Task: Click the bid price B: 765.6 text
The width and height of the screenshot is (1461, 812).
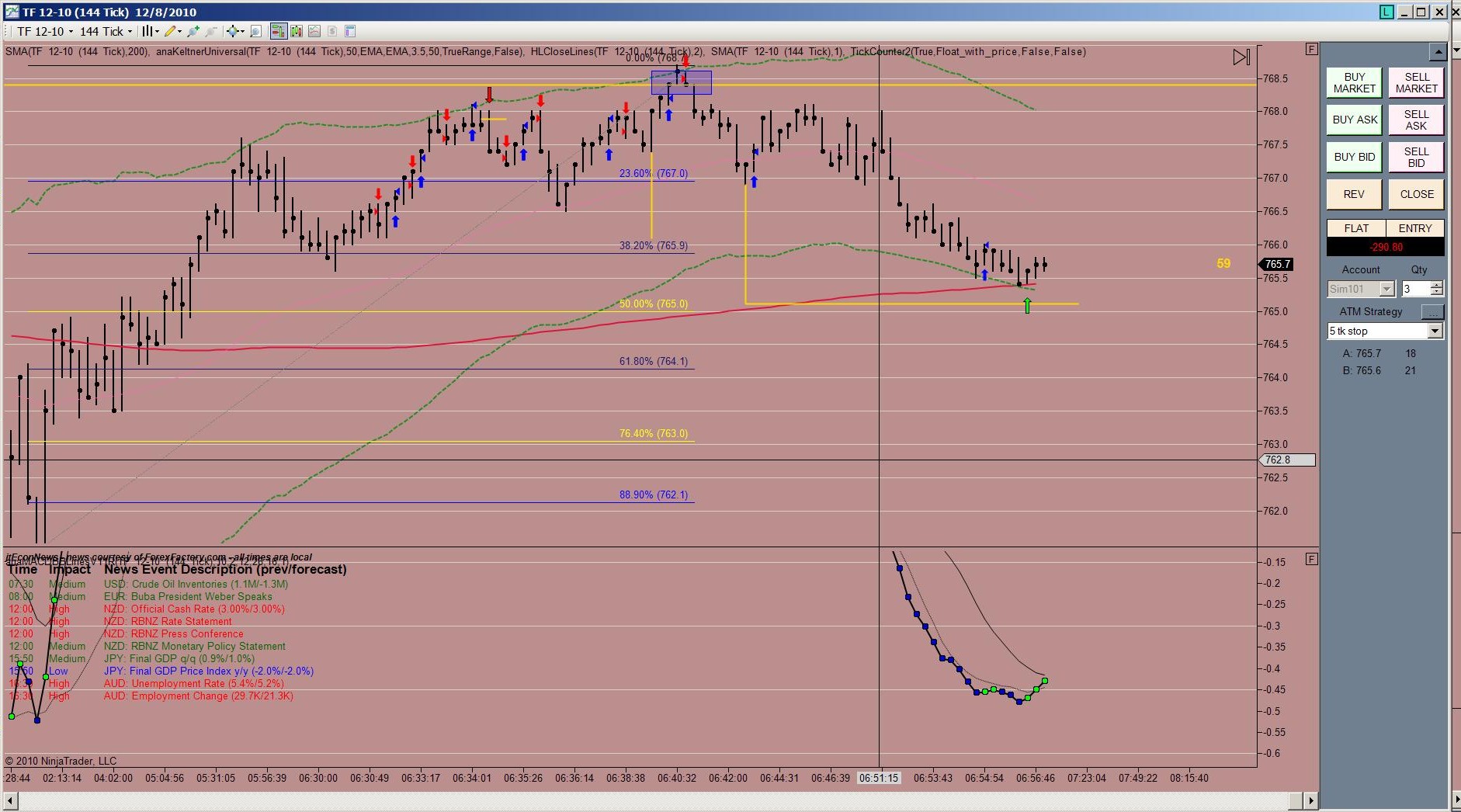Action: click(x=1362, y=370)
